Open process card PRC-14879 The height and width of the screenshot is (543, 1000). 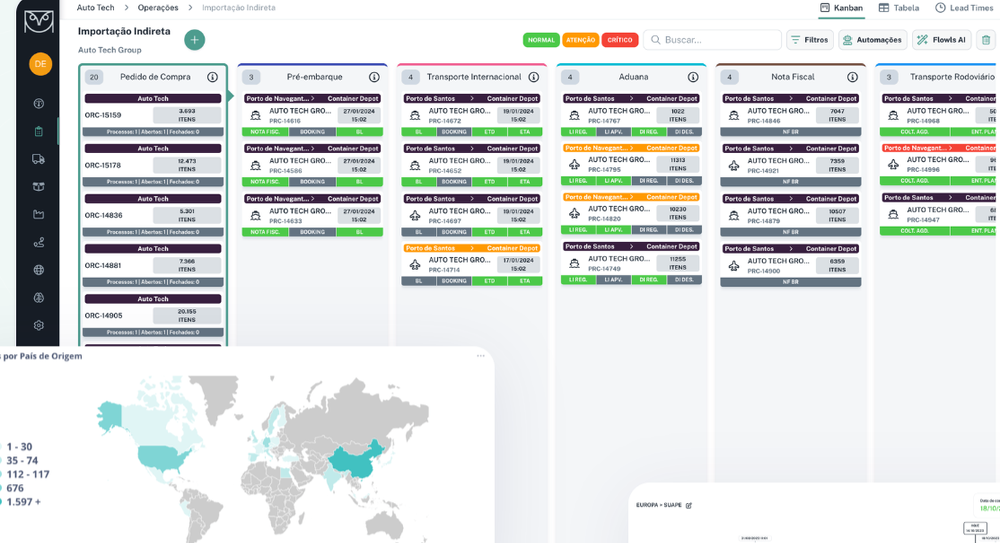(x=791, y=216)
